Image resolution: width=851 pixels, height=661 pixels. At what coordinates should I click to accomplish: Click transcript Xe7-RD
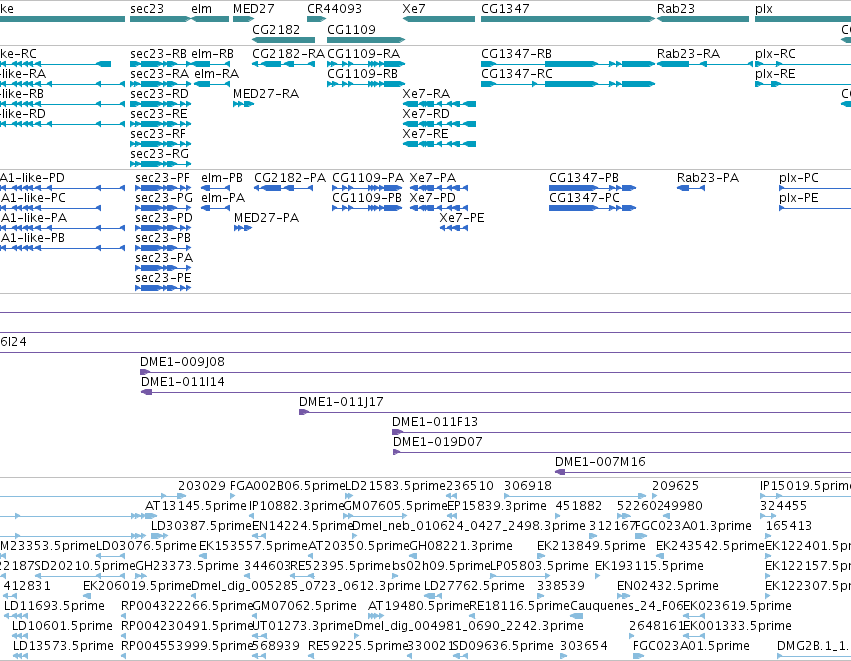(439, 124)
